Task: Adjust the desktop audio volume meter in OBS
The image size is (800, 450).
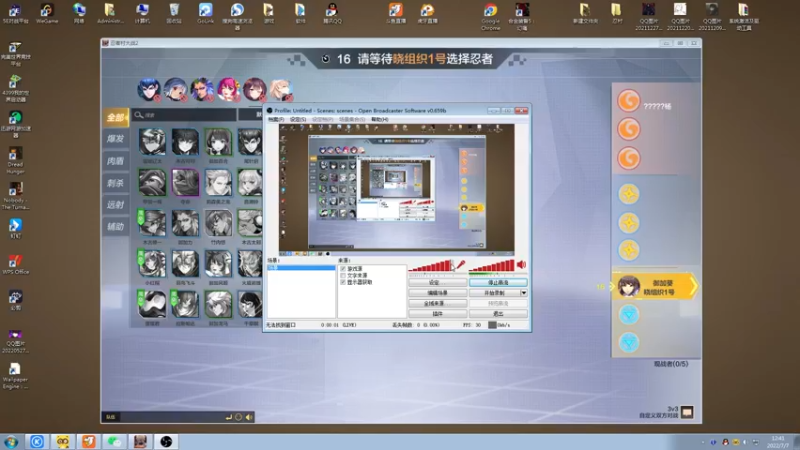Action: coord(491,265)
